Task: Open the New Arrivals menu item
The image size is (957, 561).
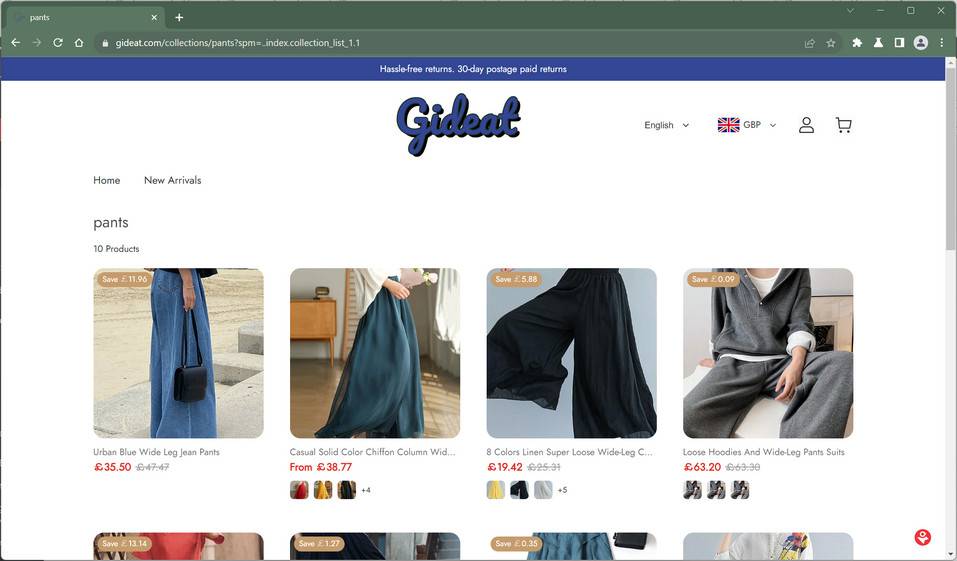Action: pyautogui.click(x=173, y=180)
